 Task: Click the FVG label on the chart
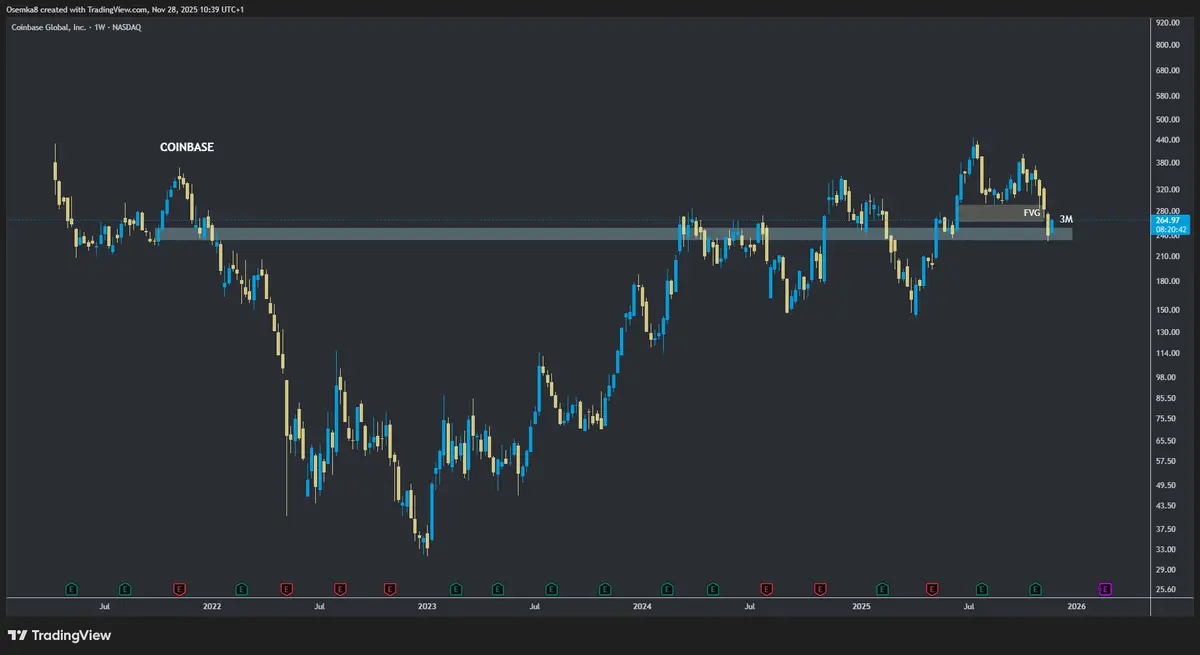pos(1032,213)
